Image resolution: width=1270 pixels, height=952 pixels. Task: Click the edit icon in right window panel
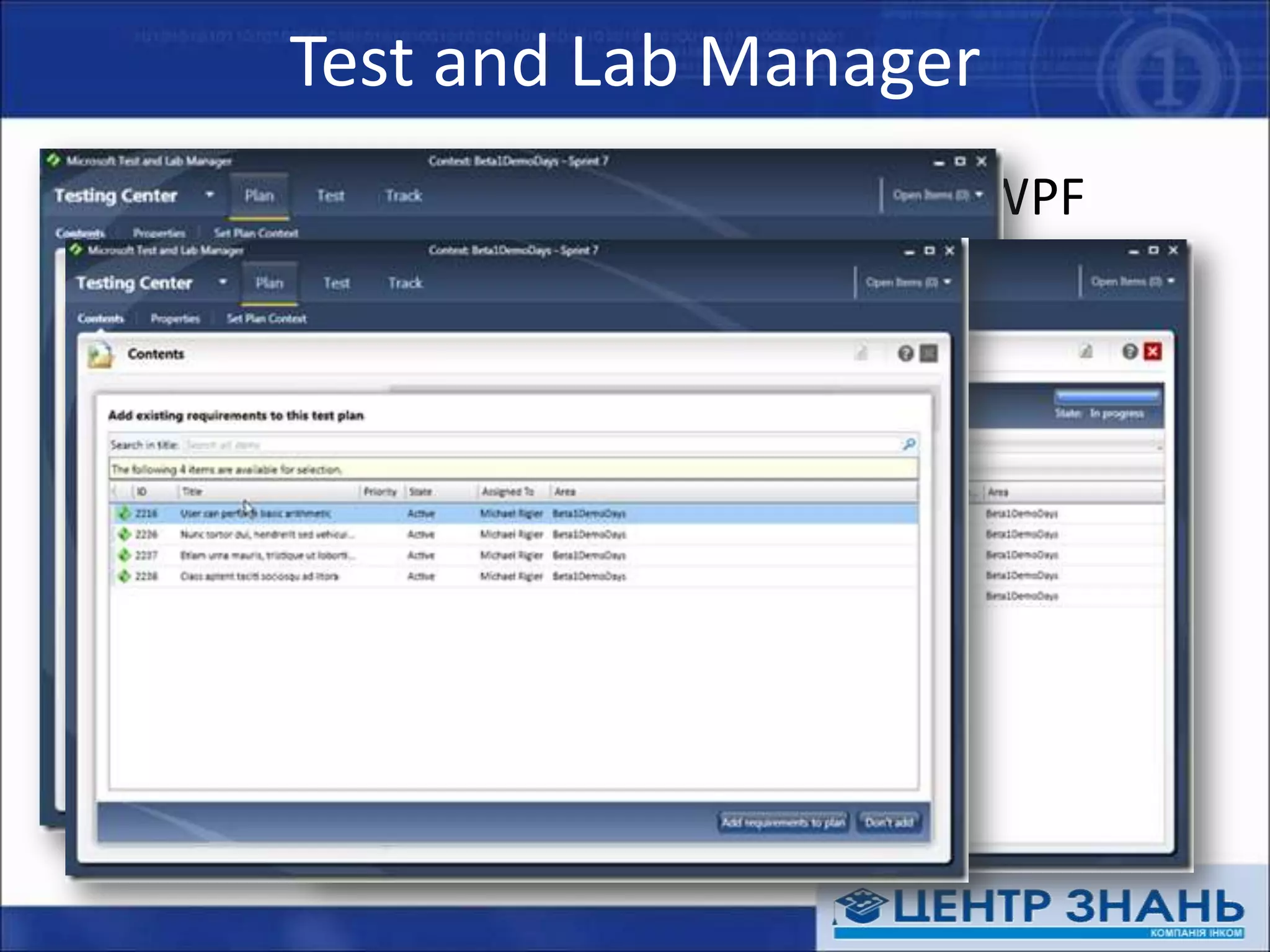1086,352
